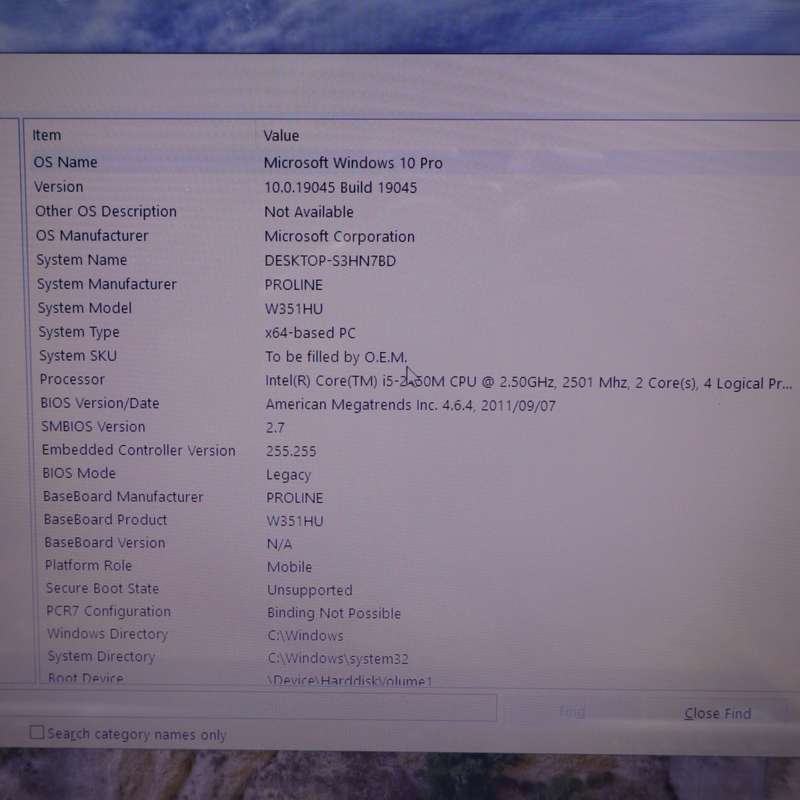Select the BaseBoard Product row
This screenshot has width=800, height=800.
coord(106,519)
